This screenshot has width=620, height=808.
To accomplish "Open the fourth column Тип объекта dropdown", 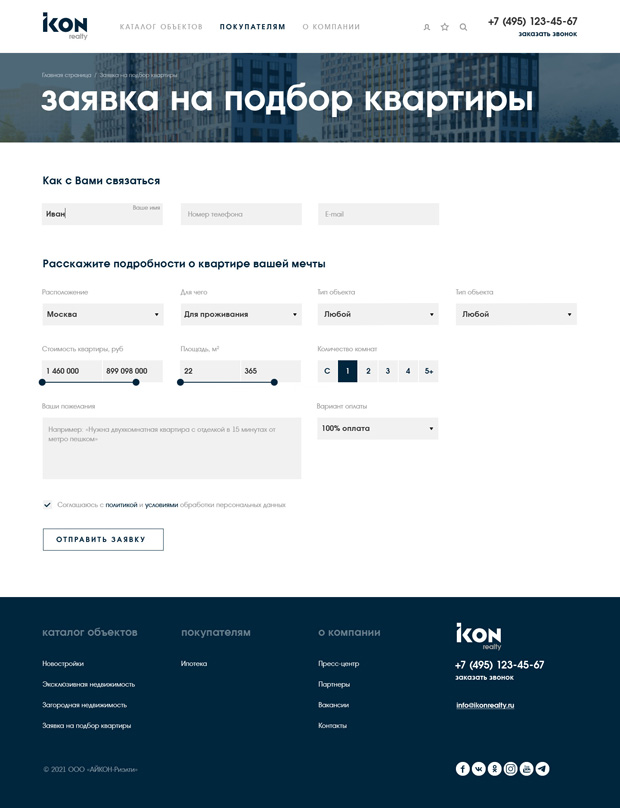I will pos(516,314).
